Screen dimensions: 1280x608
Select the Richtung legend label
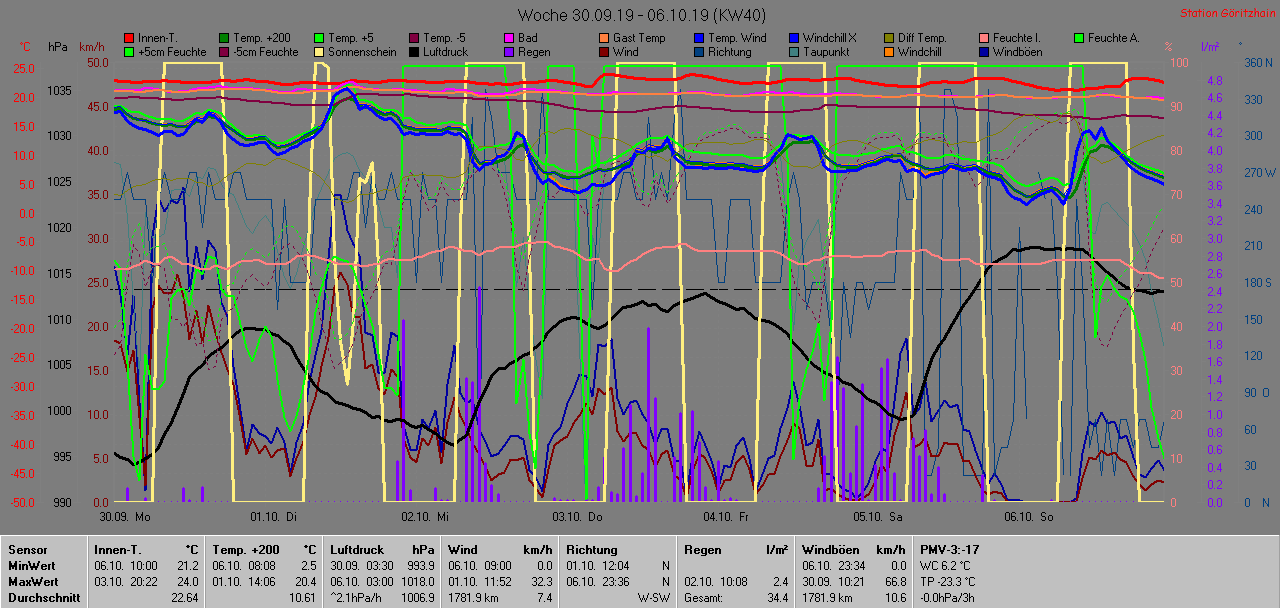click(731, 51)
